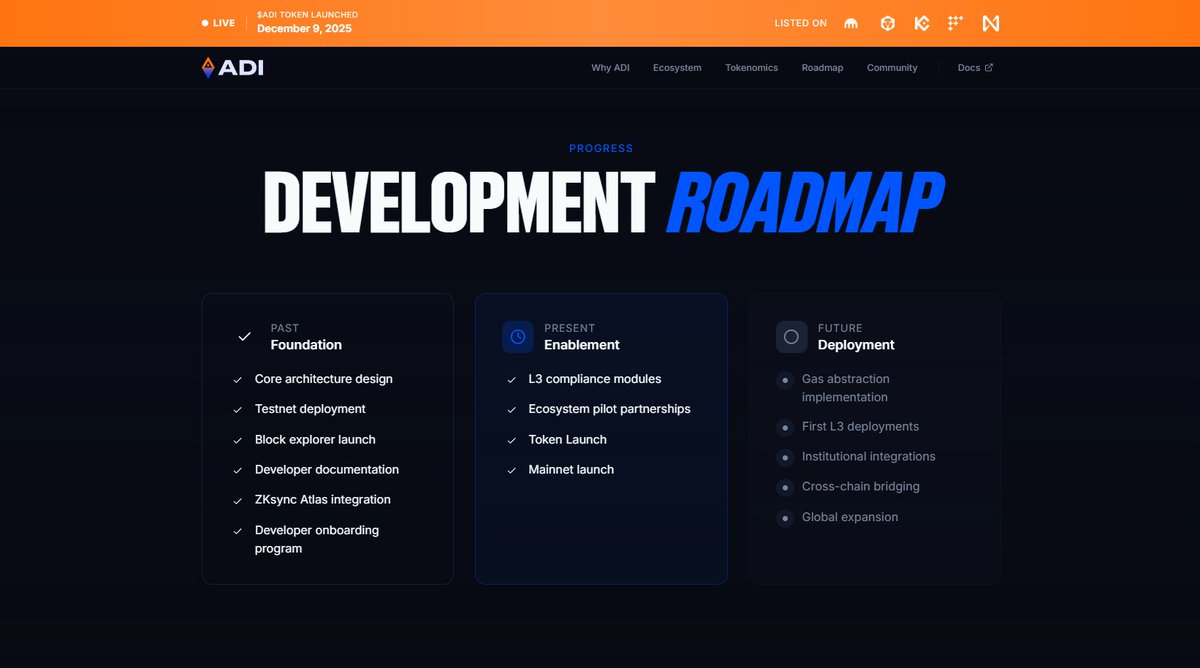
Task: Click the 'Institutional integrations' text
Action: [x=869, y=457]
